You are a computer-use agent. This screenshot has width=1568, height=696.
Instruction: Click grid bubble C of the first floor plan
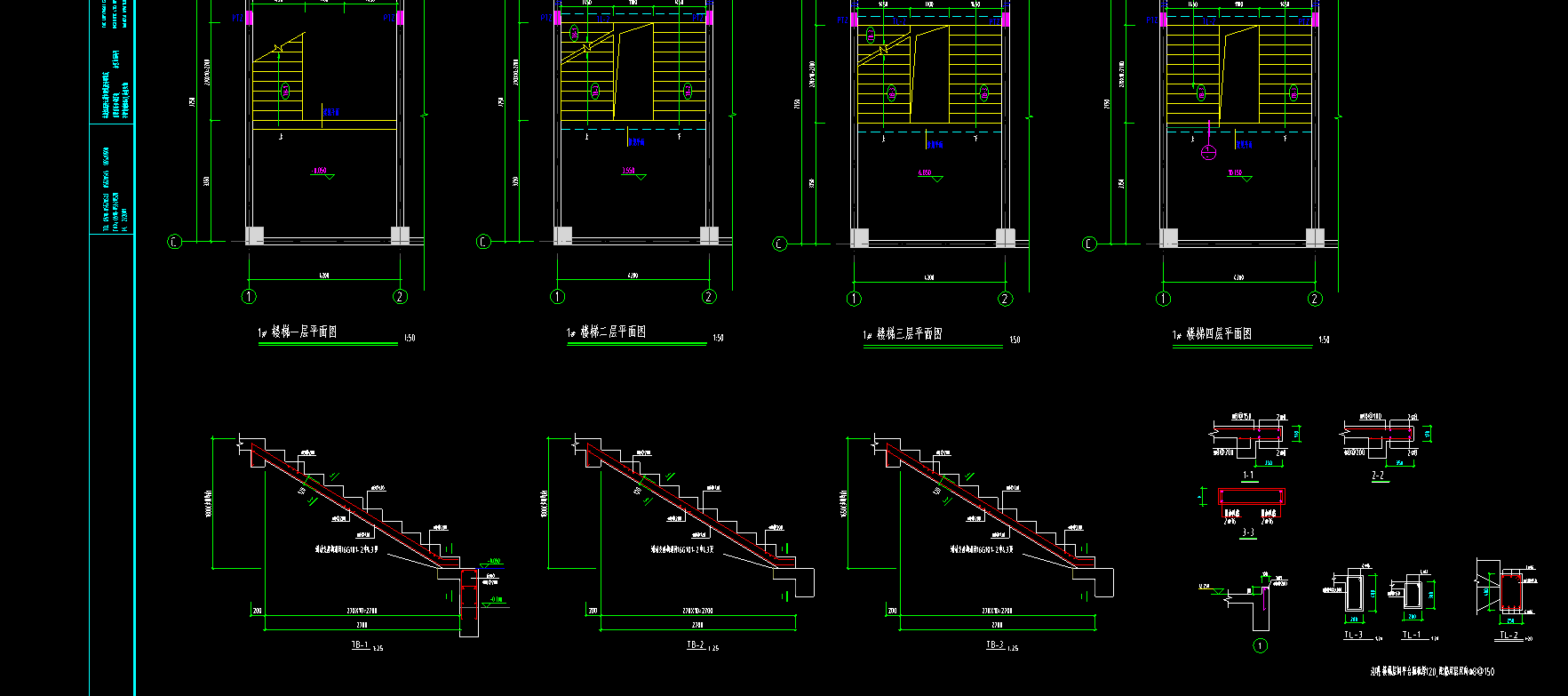174,242
